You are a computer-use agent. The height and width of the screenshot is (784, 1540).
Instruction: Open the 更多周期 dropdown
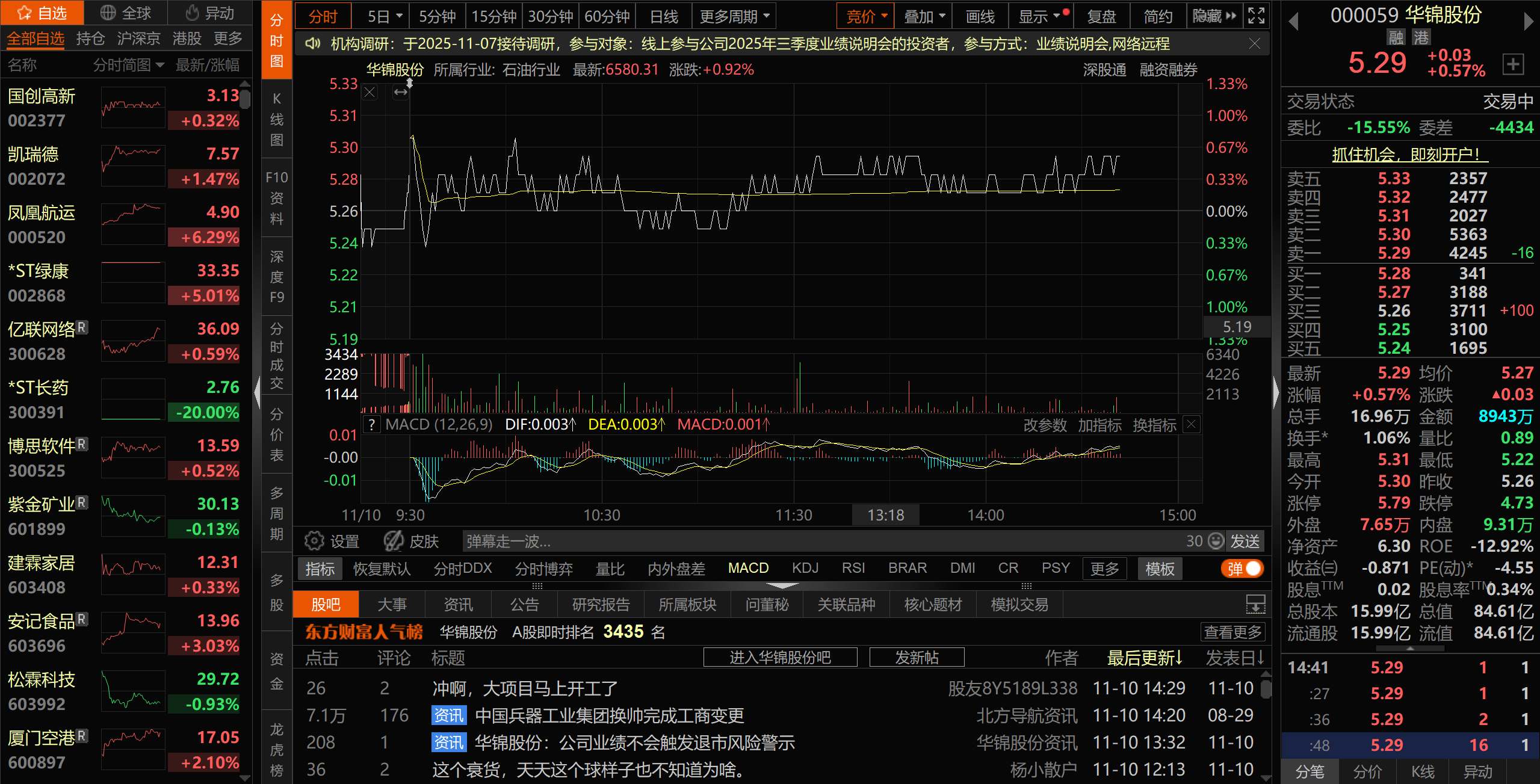coord(734,16)
